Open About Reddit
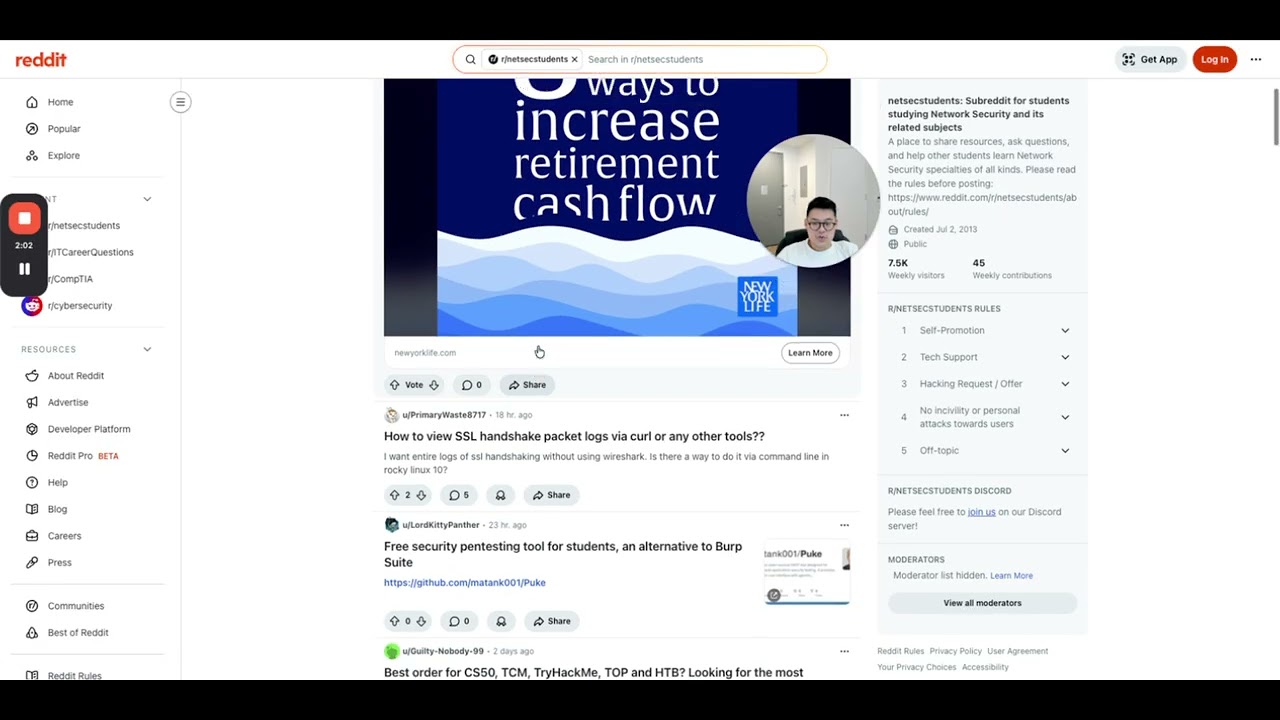This screenshot has height=720, width=1280. point(76,376)
